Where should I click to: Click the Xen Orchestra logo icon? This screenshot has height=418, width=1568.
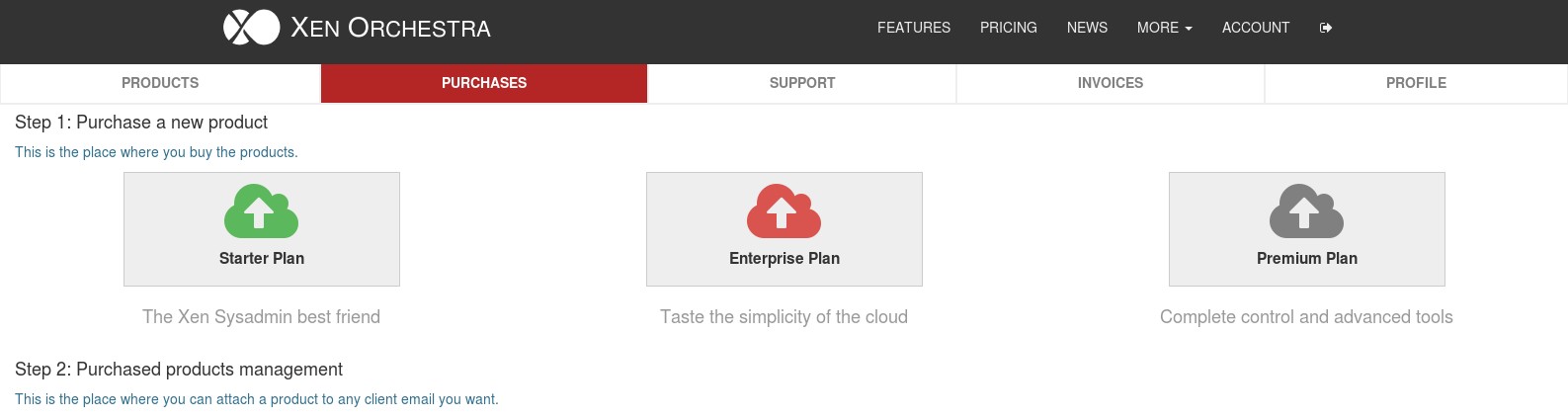click(x=251, y=28)
